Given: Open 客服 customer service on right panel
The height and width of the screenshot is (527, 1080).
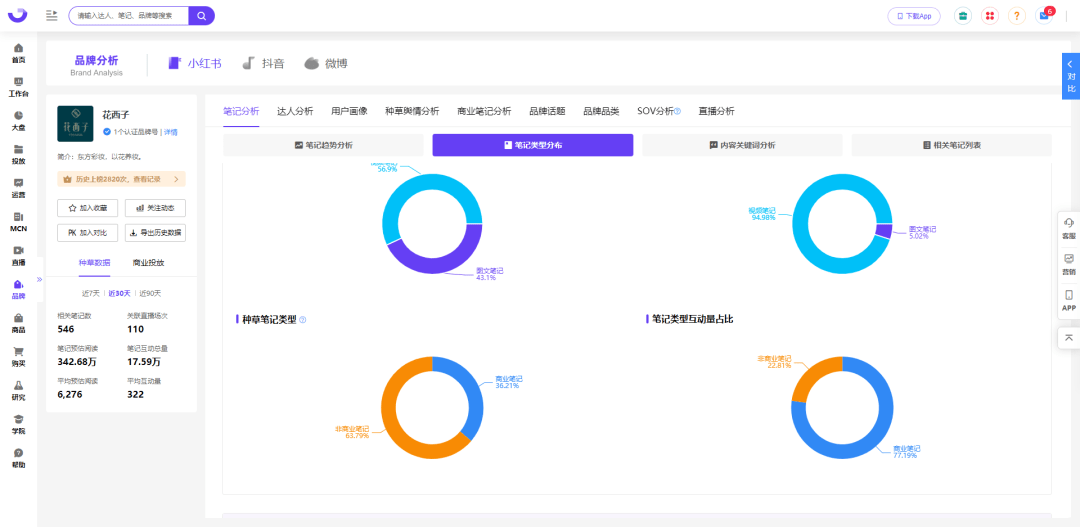Looking at the screenshot, I should (x=1069, y=228).
